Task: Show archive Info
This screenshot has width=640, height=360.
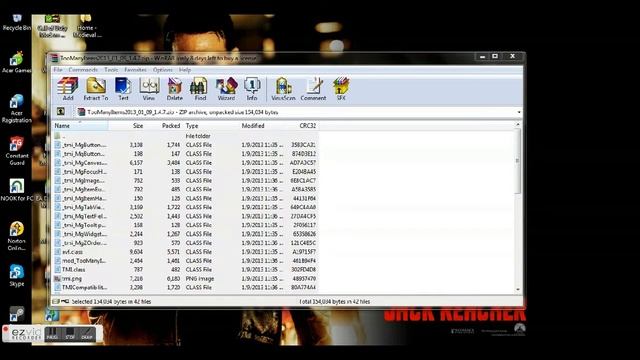Action: pyautogui.click(x=252, y=89)
